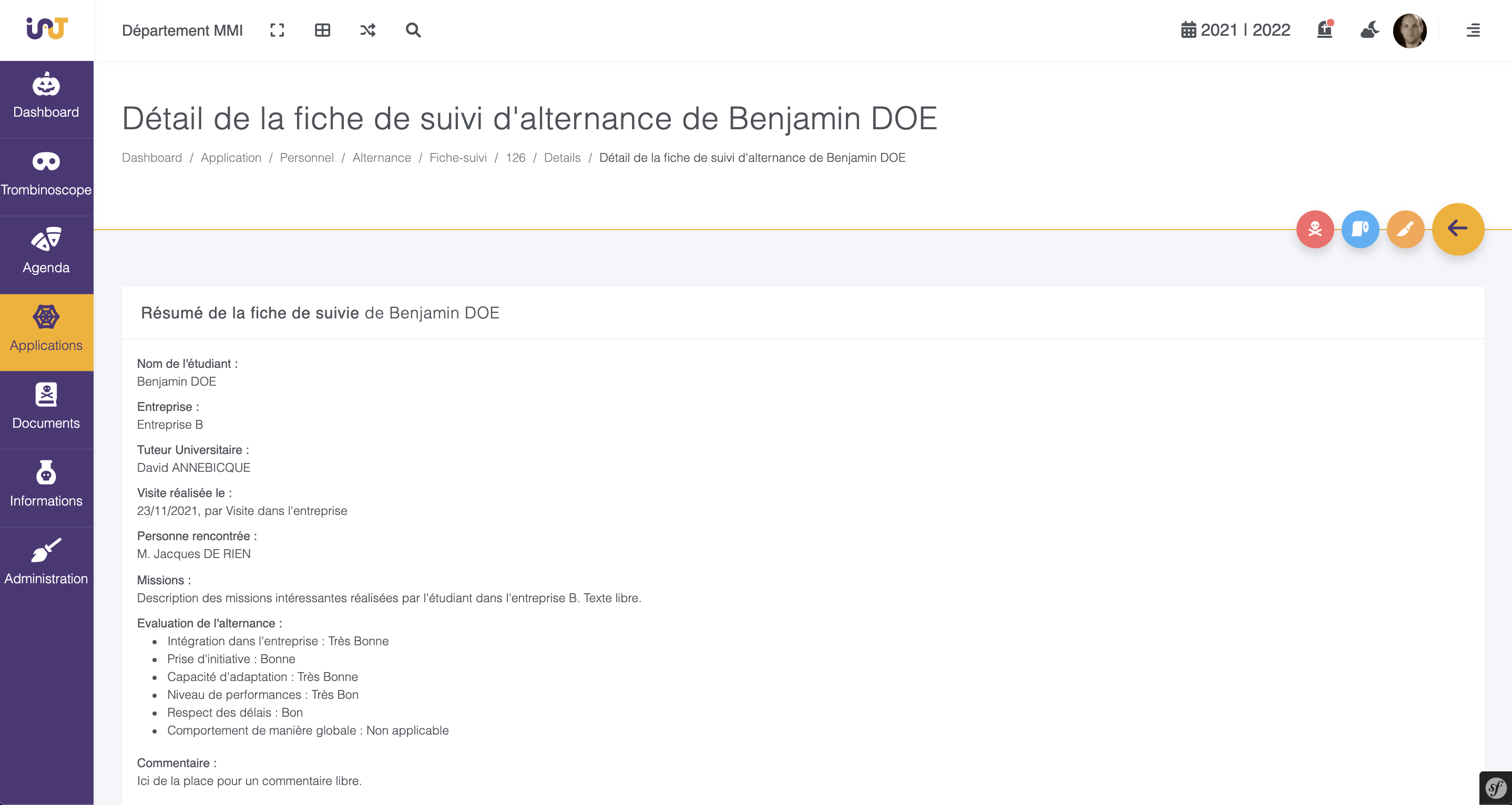Open the Trombinoscope with the mask icon
This screenshot has width=1512, height=805.
[x=46, y=171]
